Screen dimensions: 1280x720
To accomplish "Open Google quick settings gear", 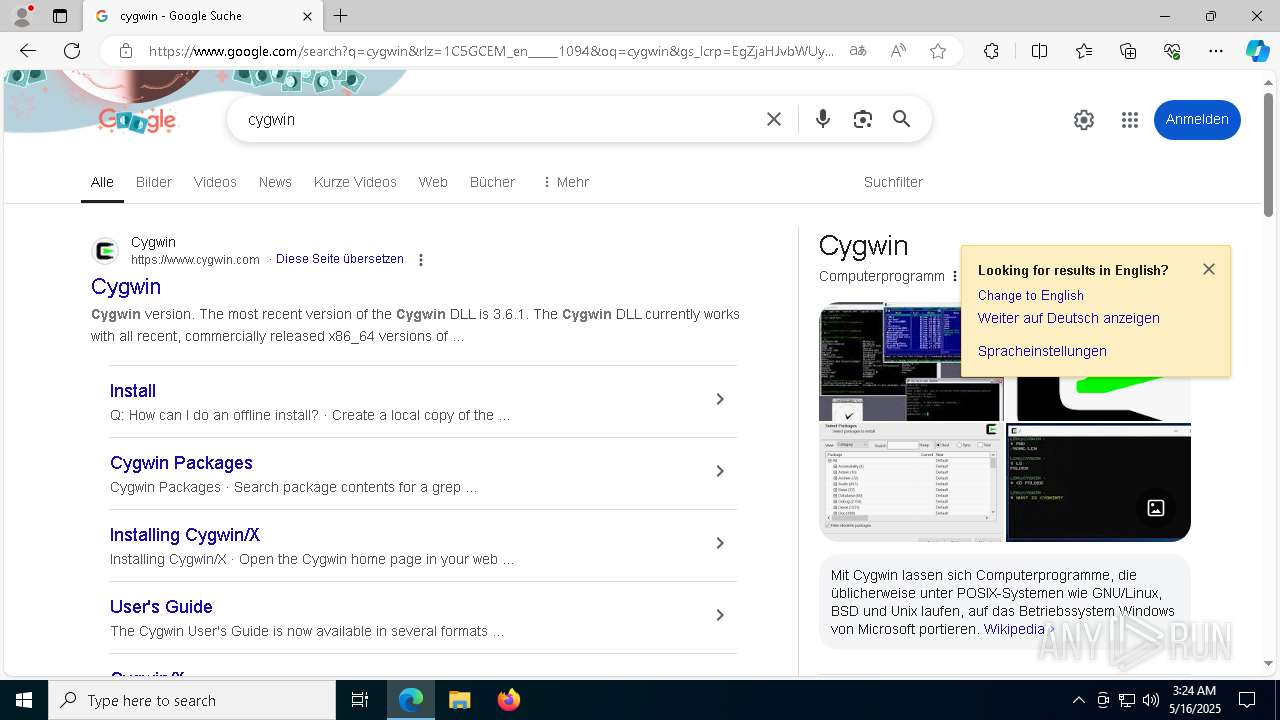I will click(1084, 120).
